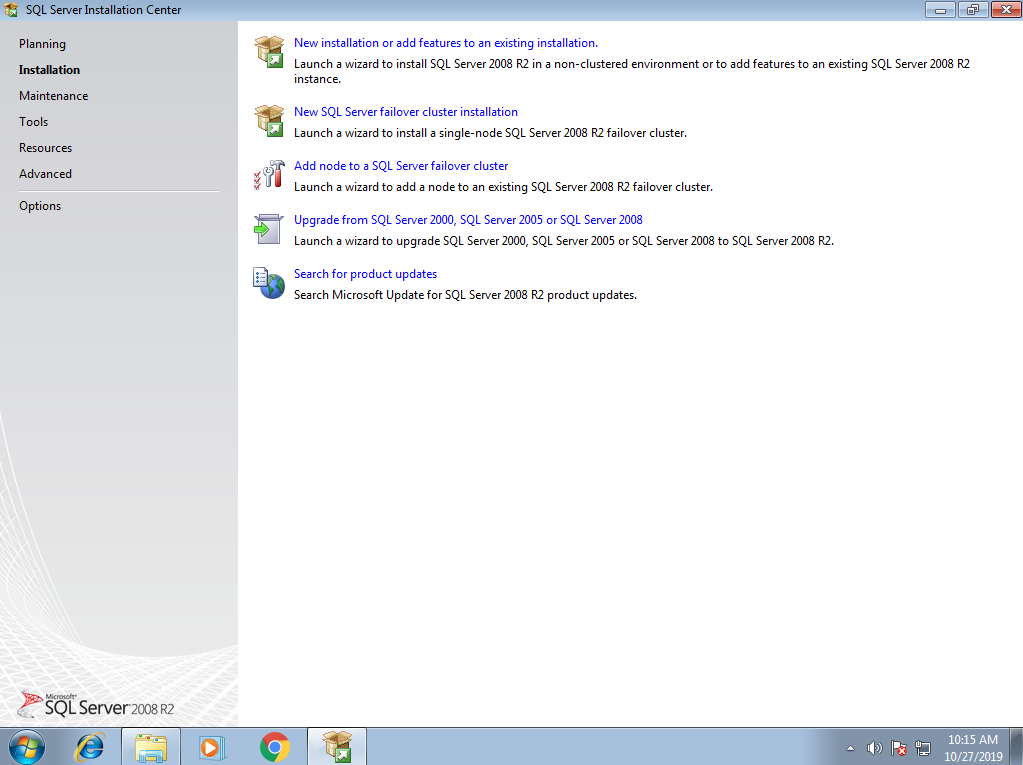The height and width of the screenshot is (765, 1023).
Task: Click 'Launch a wizard to add a node' description
Action: [503, 187]
